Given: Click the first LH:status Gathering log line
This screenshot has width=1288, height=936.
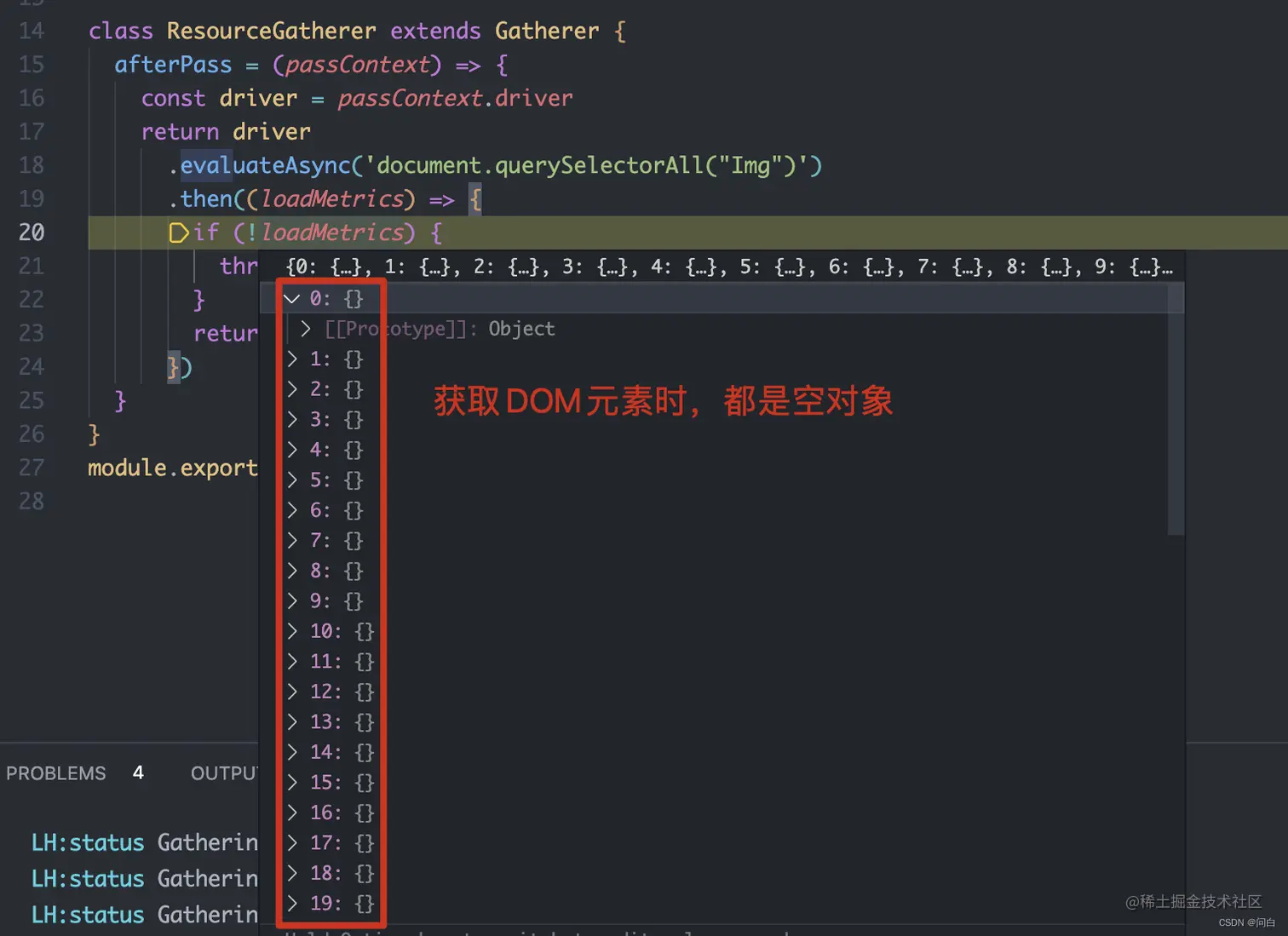Looking at the screenshot, I should (145, 843).
